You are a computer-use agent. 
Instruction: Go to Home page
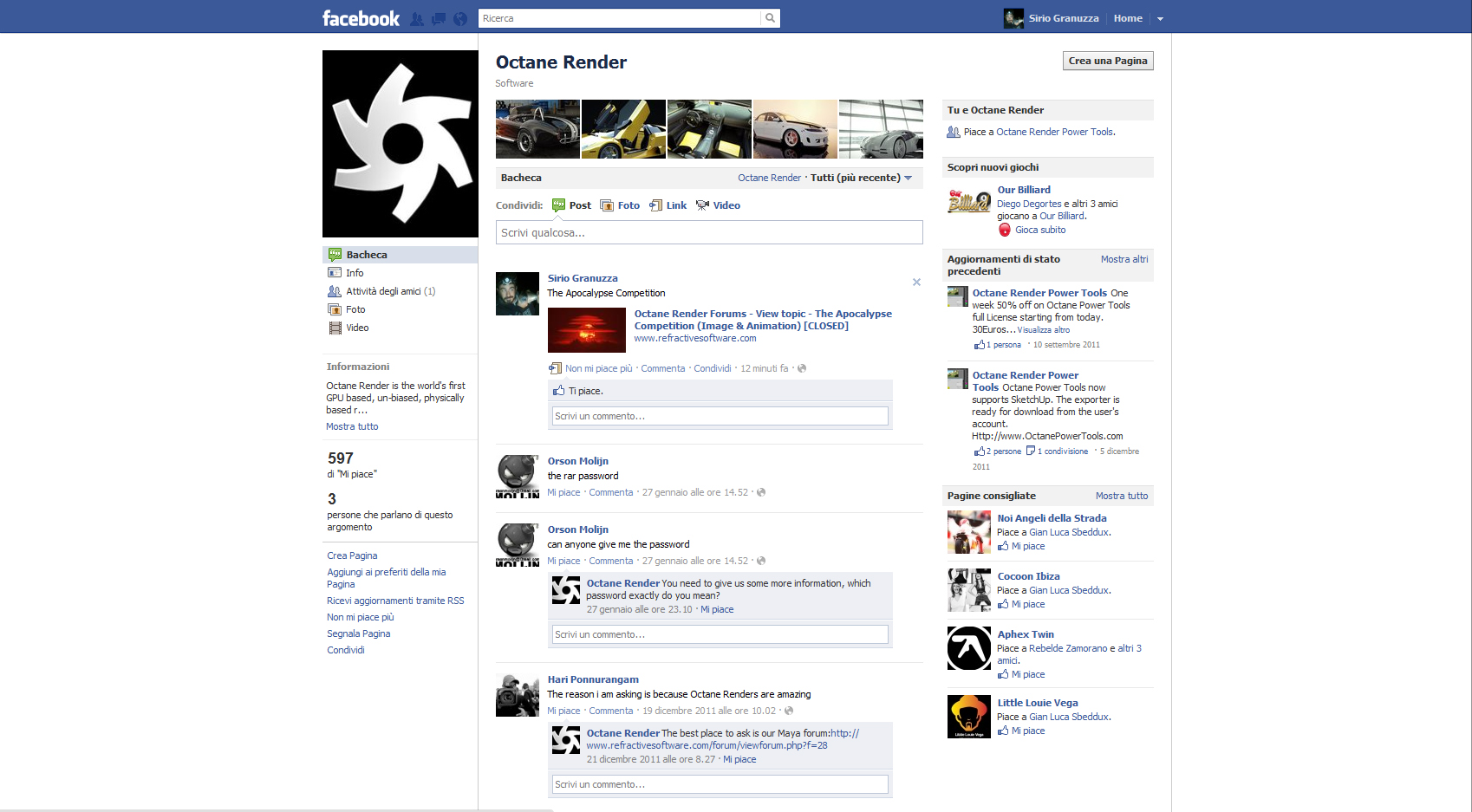1128,18
